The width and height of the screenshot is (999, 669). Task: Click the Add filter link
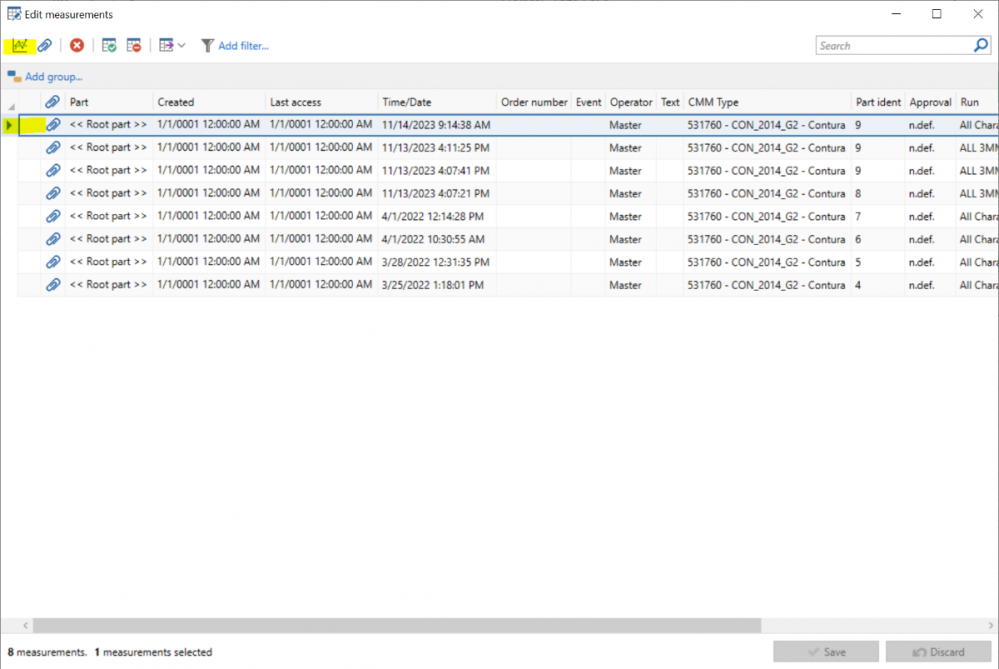click(x=243, y=46)
